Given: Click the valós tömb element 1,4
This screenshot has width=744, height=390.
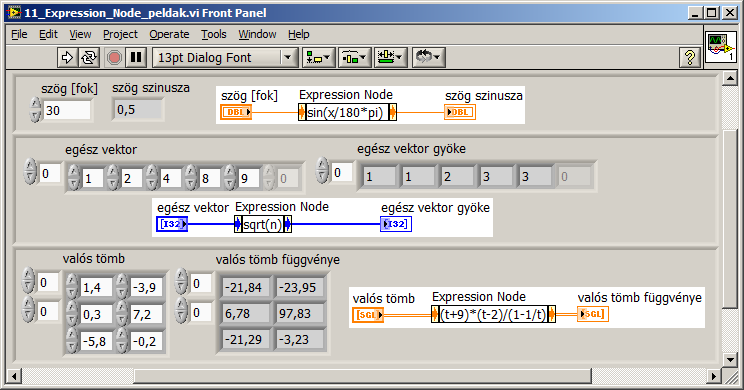Looking at the screenshot, I should 97,288.
